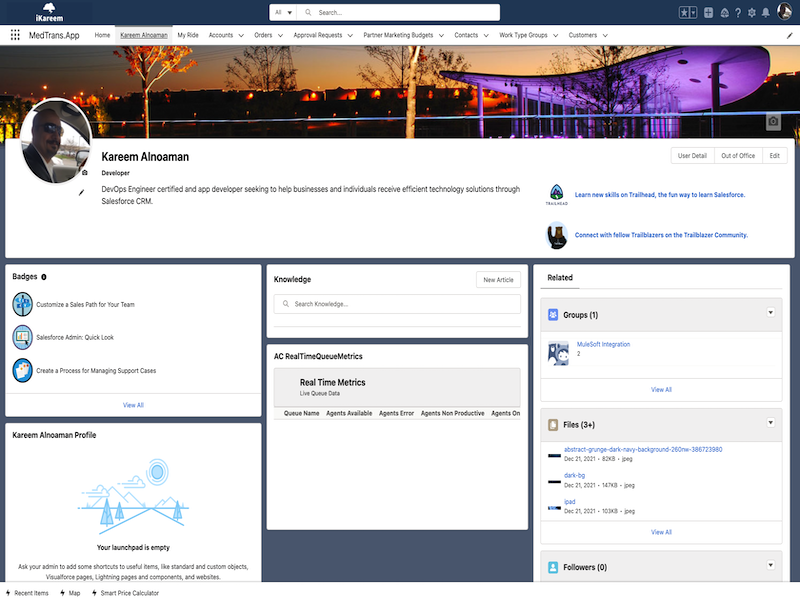Click View All under Files
Image resolution: width=800 pixels, height=600 pixels.
coord(661,532)
